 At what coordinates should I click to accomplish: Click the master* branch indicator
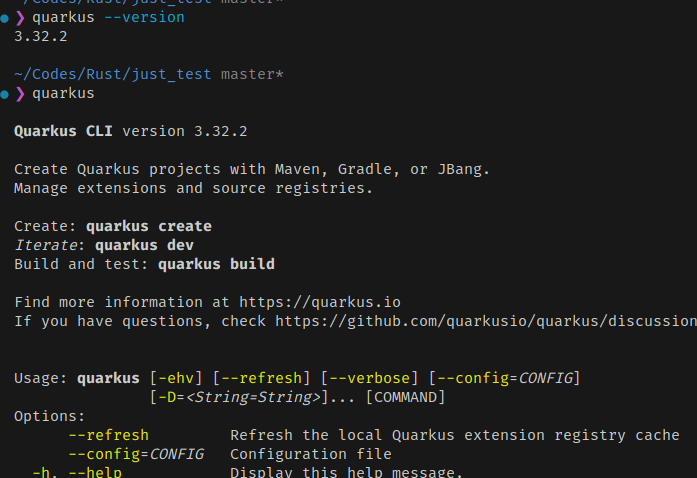tap(252, 74)
